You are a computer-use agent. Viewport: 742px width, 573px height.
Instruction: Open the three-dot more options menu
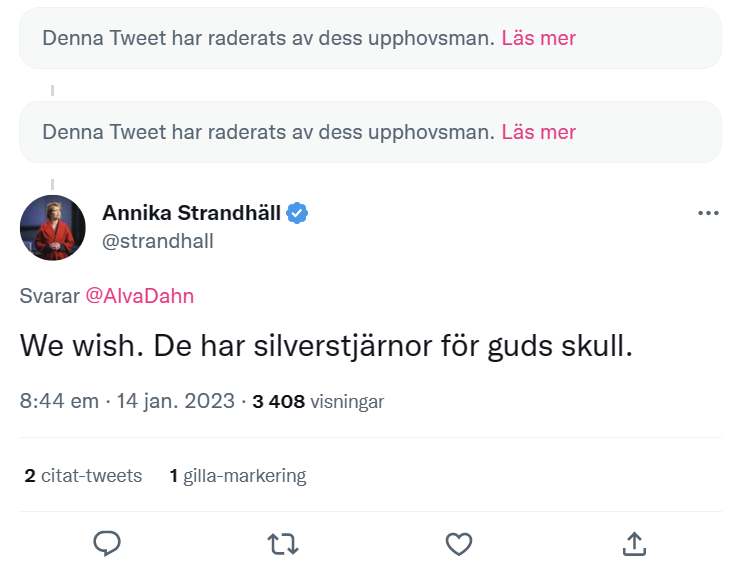click(x=708, y=213)
